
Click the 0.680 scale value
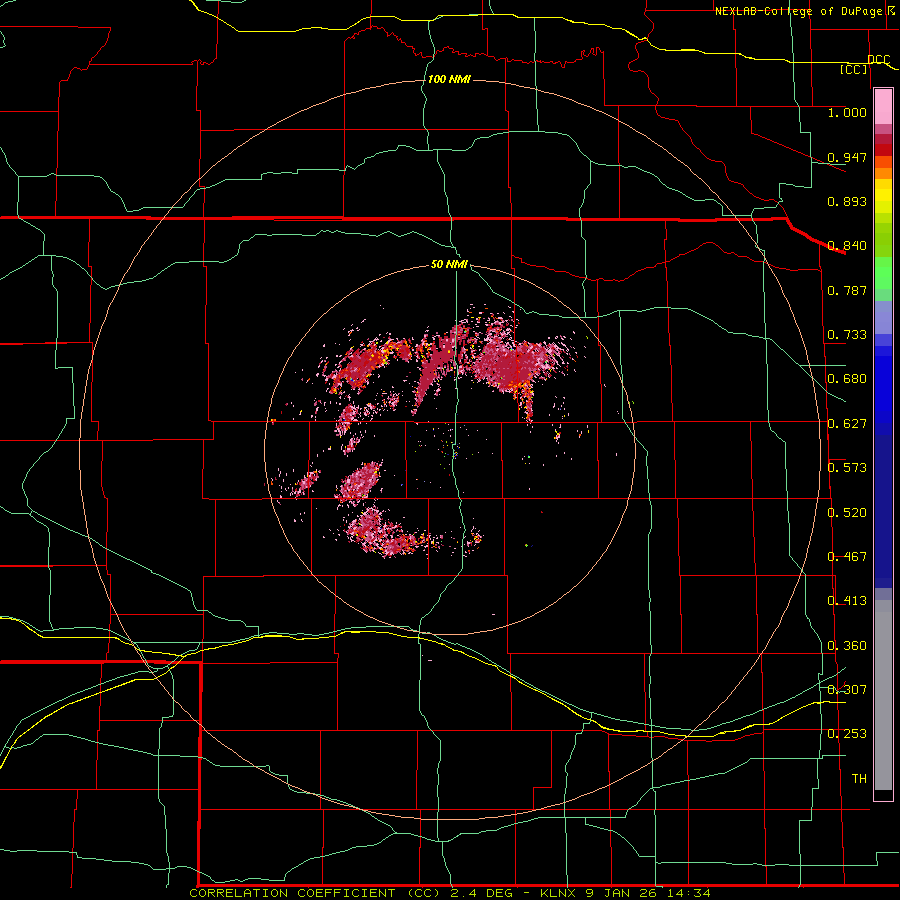coord(847,379)
